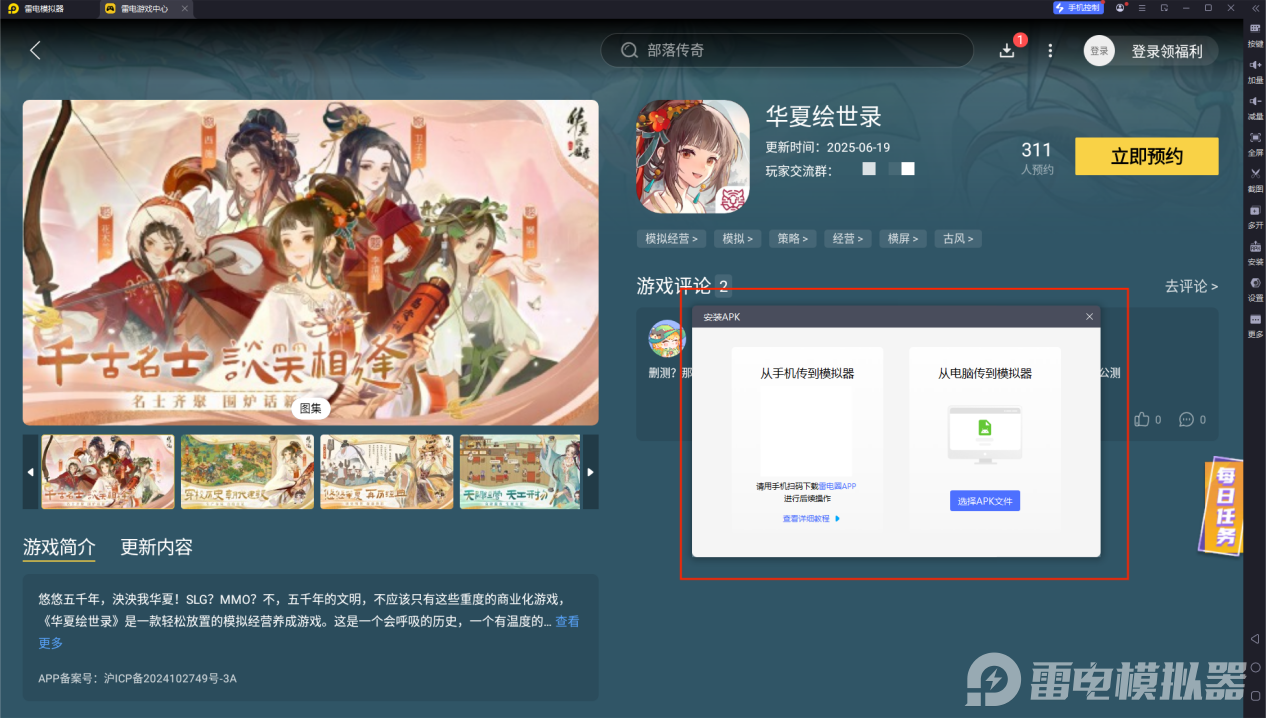Click the 模拟 tag
Image resolution: width=1266 pixels, height=718 pixels.
tap(738, 239)
